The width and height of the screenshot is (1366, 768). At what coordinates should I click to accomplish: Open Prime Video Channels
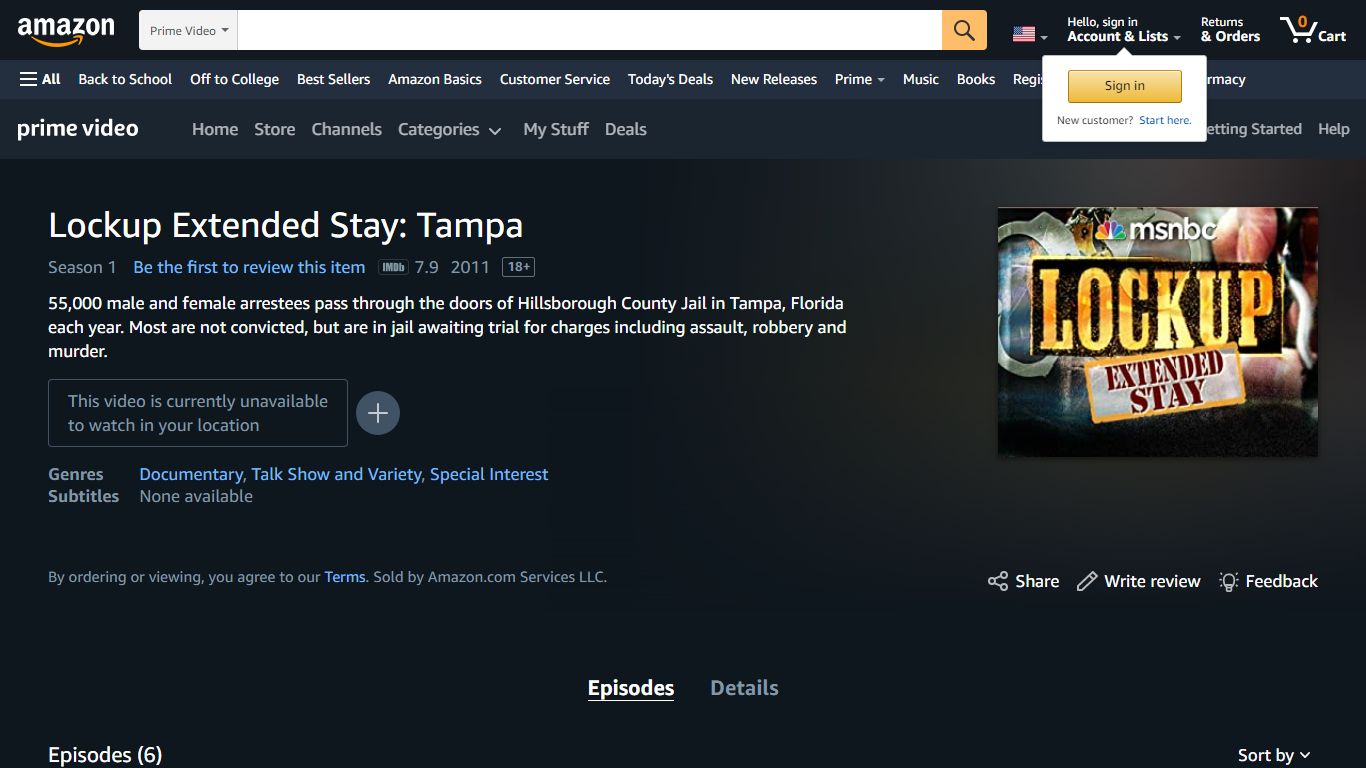(x=347, y=129)
